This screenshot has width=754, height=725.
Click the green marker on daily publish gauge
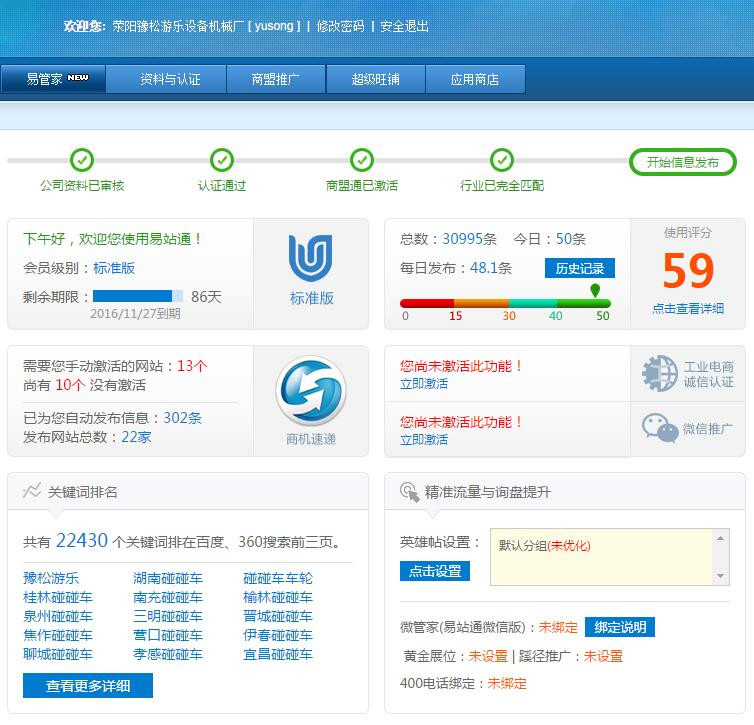click(596, 291)
